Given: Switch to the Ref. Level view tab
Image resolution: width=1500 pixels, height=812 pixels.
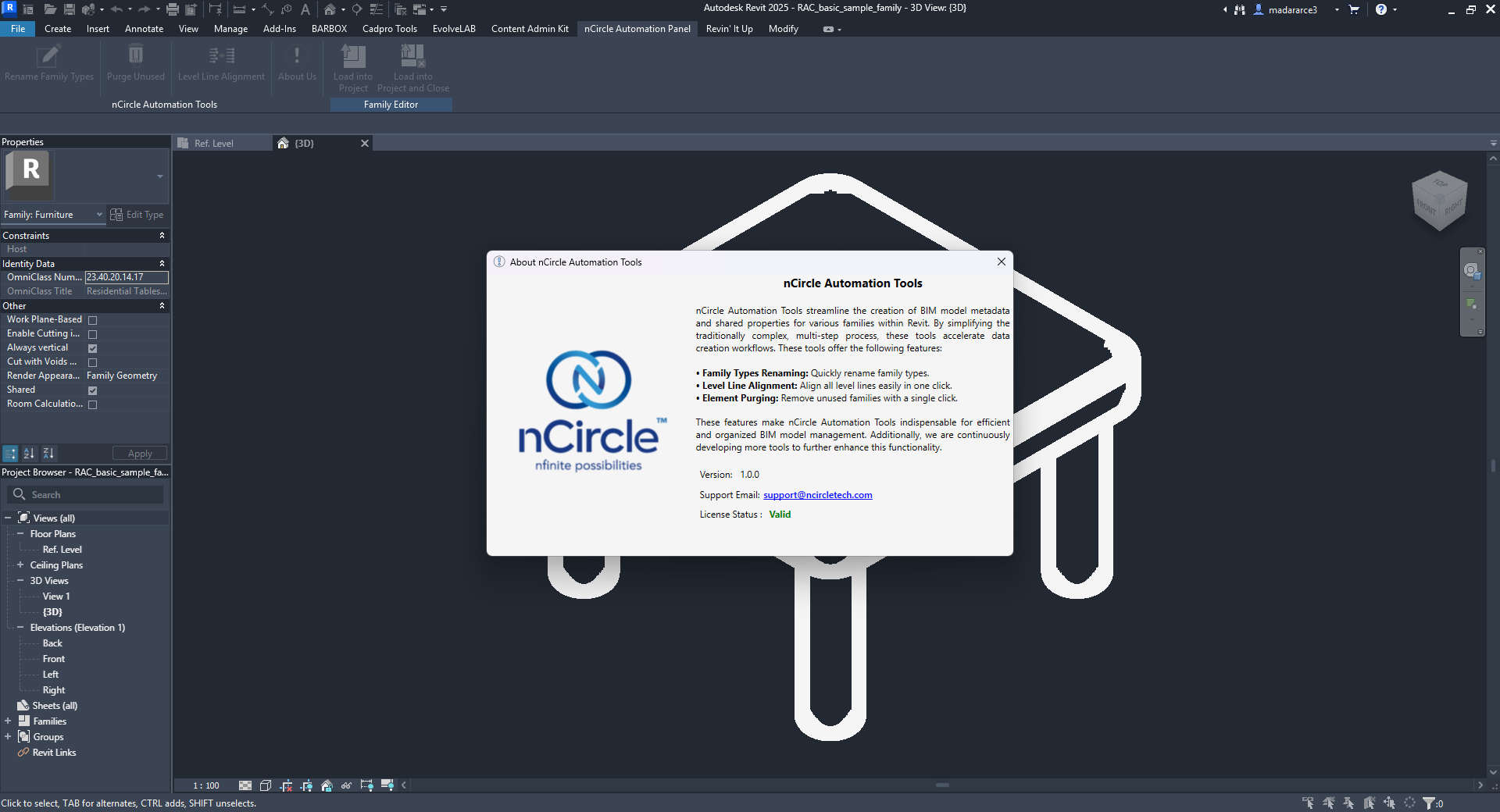Looking at the screenshot, I should pos(214,144).
